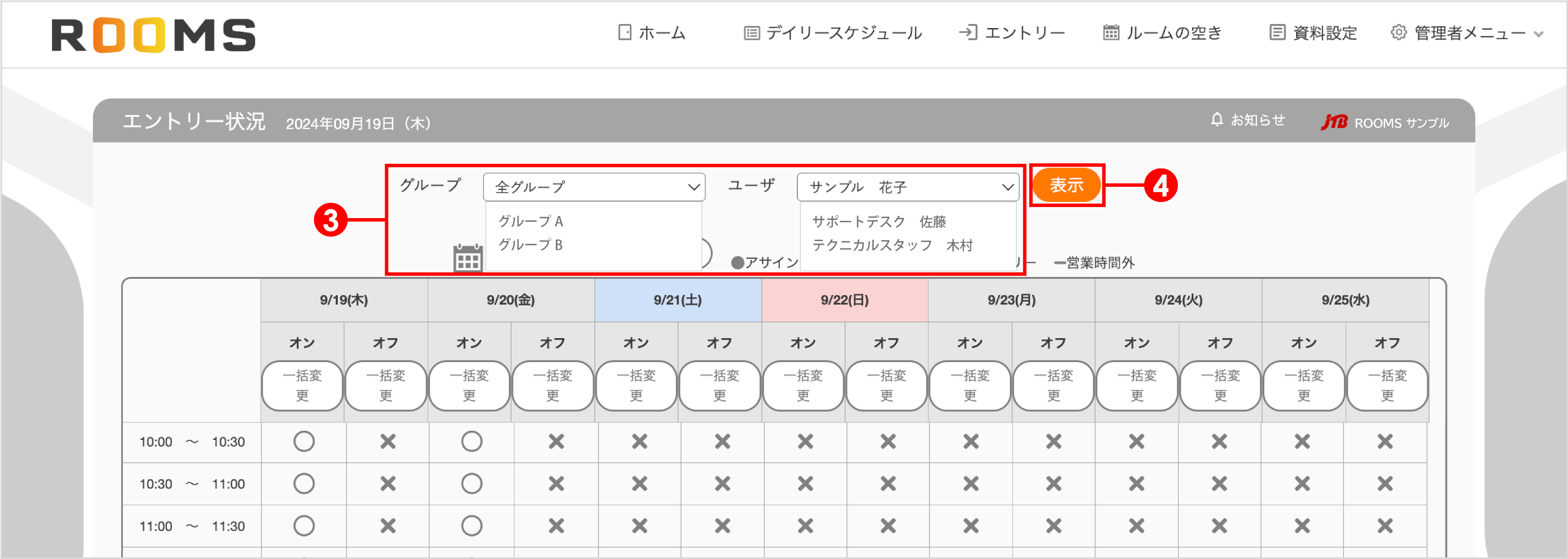
Task: Click the 資料設定 document icon
Action: coord(1276,32)
